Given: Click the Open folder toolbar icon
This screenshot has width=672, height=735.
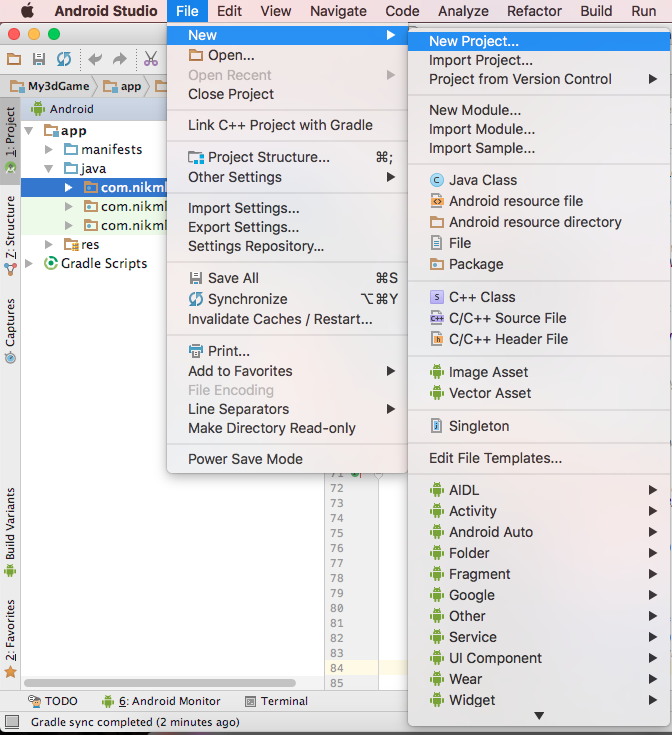Looking at the screenshot, I should [14, 59].
